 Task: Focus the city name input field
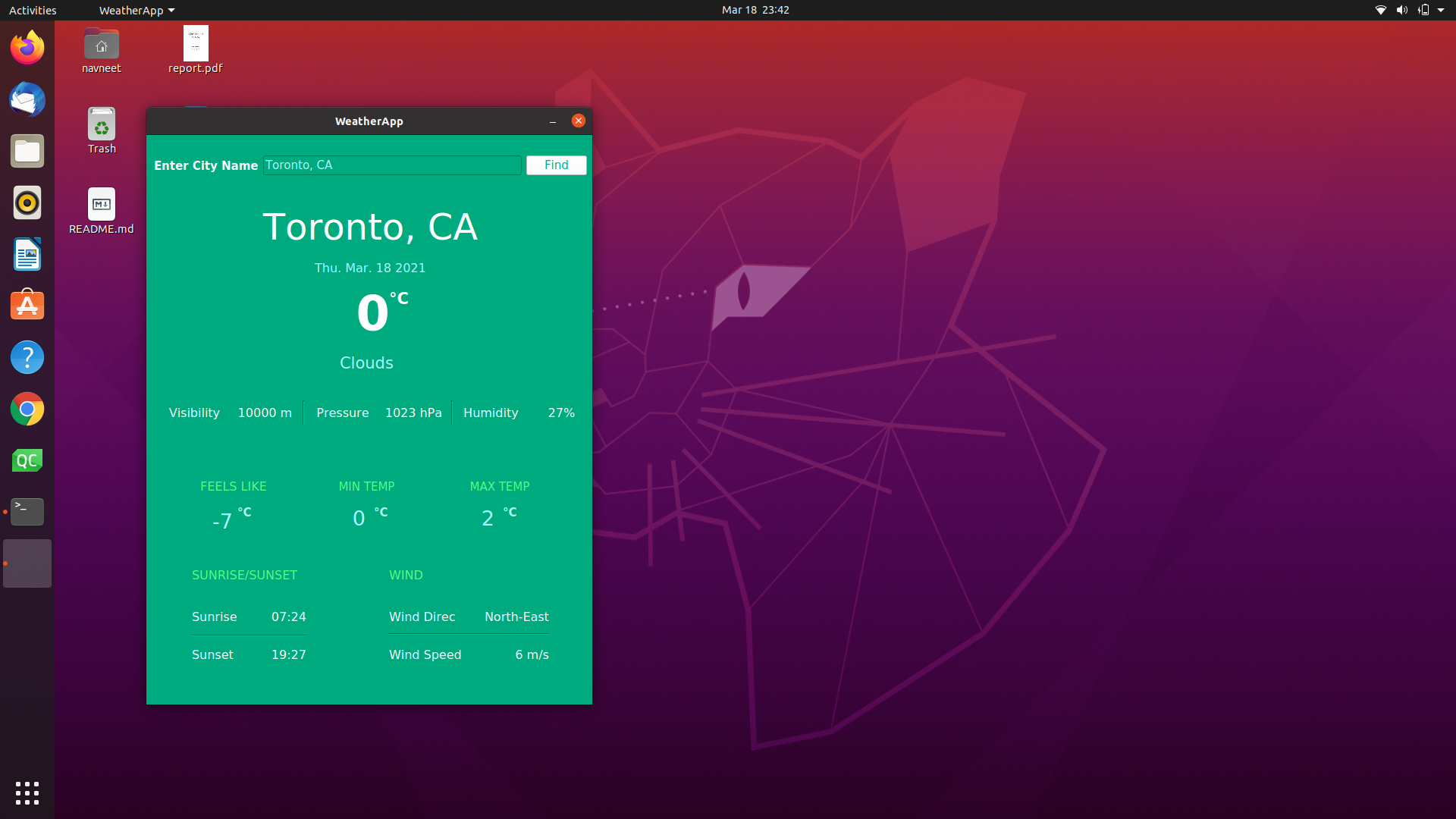[392, 165]
